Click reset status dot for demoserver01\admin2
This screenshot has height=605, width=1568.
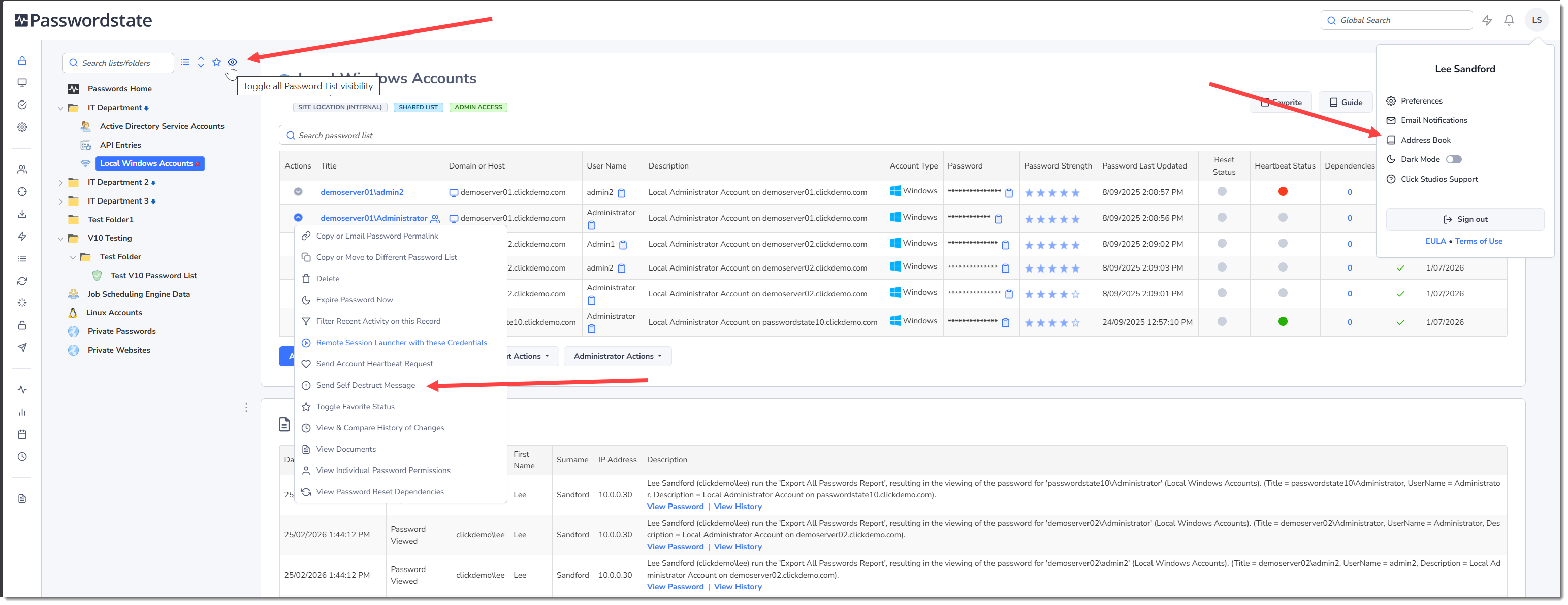tap(1221, 191)
